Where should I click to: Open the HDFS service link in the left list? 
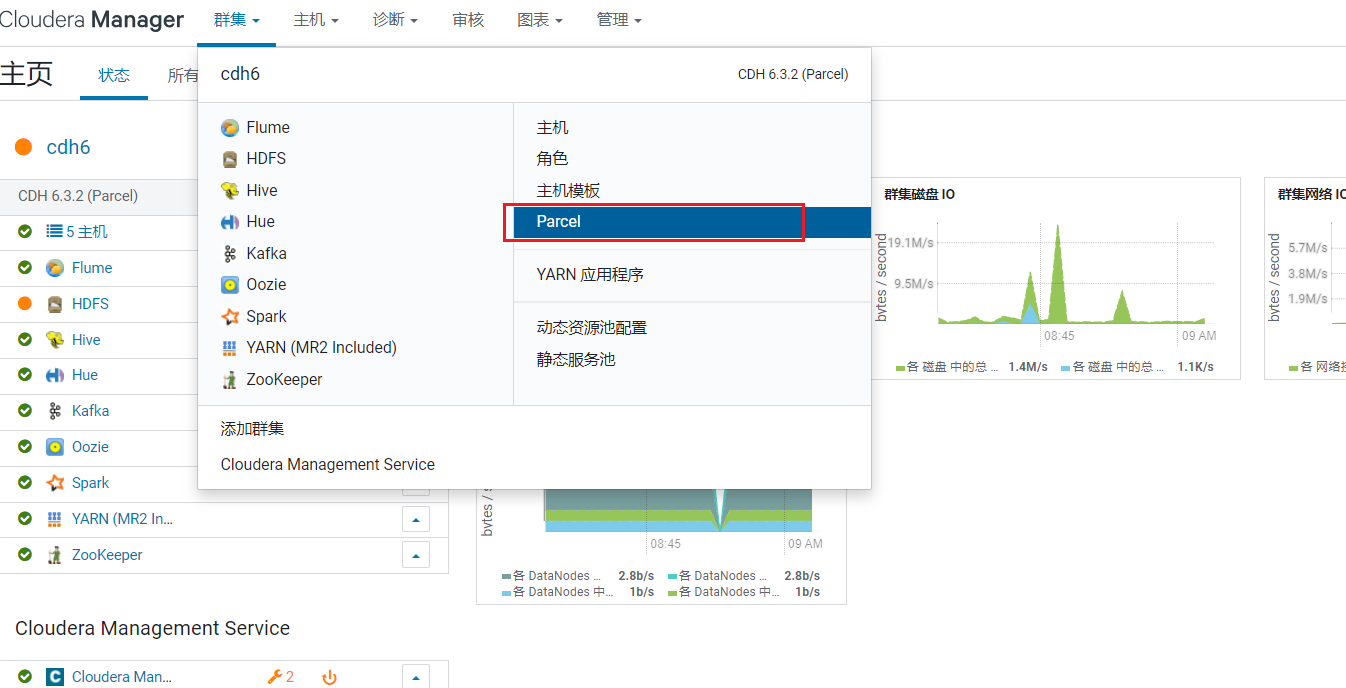(90, 304)
